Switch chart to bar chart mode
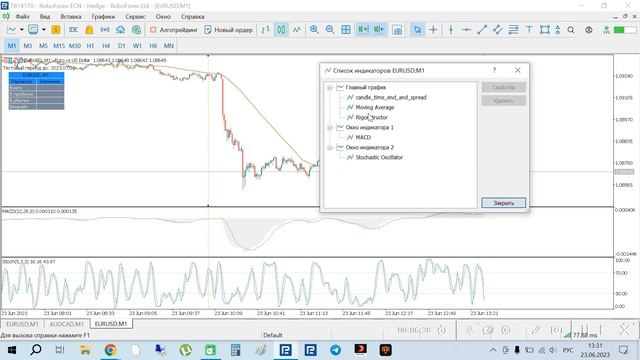This screenshot has height=360, width=640. 266,30
